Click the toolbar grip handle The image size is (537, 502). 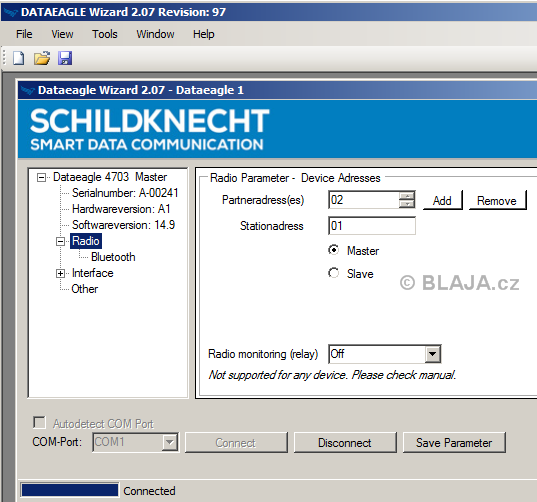(x=4, y=57)
